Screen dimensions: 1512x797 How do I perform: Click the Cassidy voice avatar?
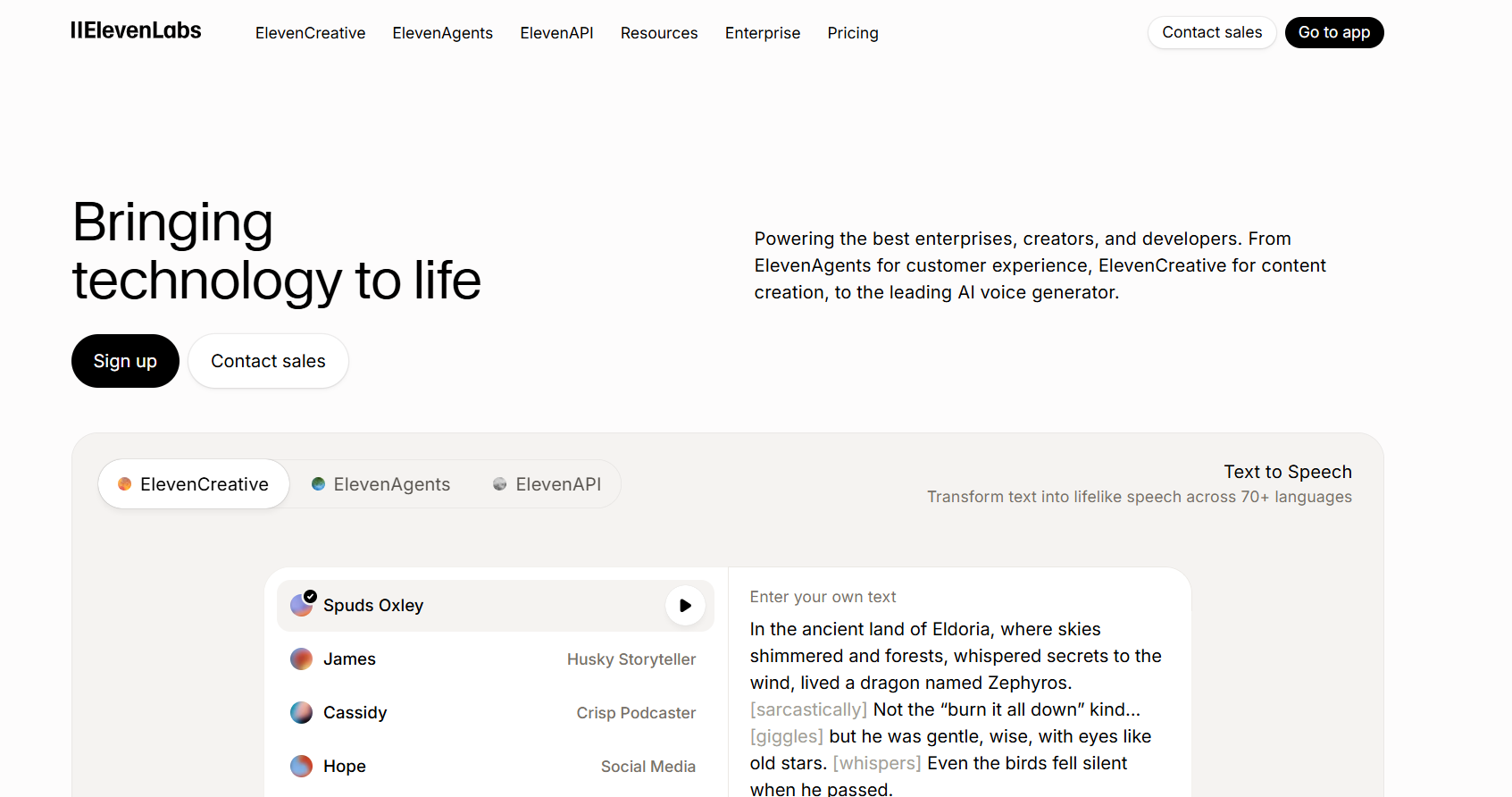point(302,713)
